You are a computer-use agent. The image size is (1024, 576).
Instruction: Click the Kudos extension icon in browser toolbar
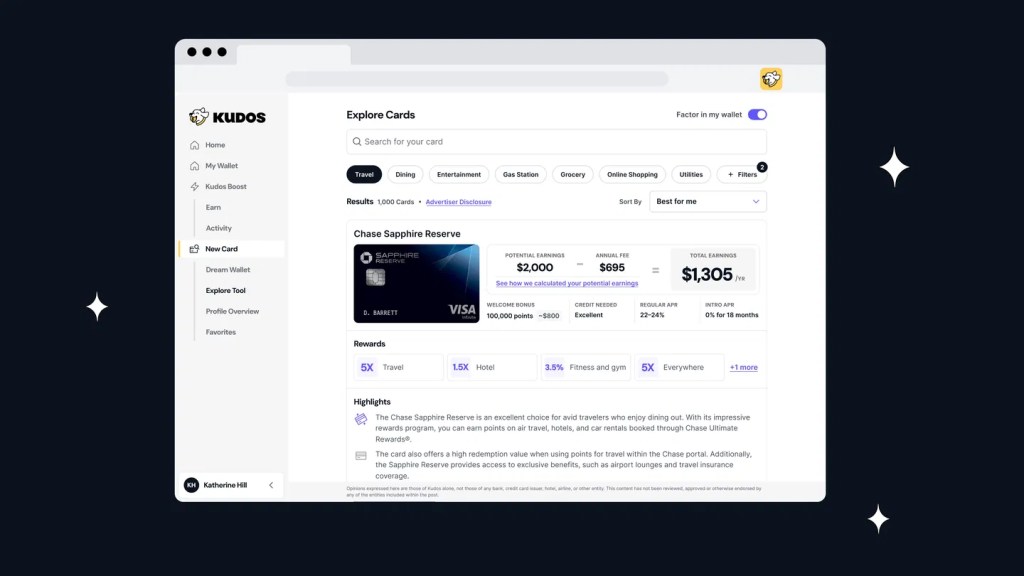770,79
